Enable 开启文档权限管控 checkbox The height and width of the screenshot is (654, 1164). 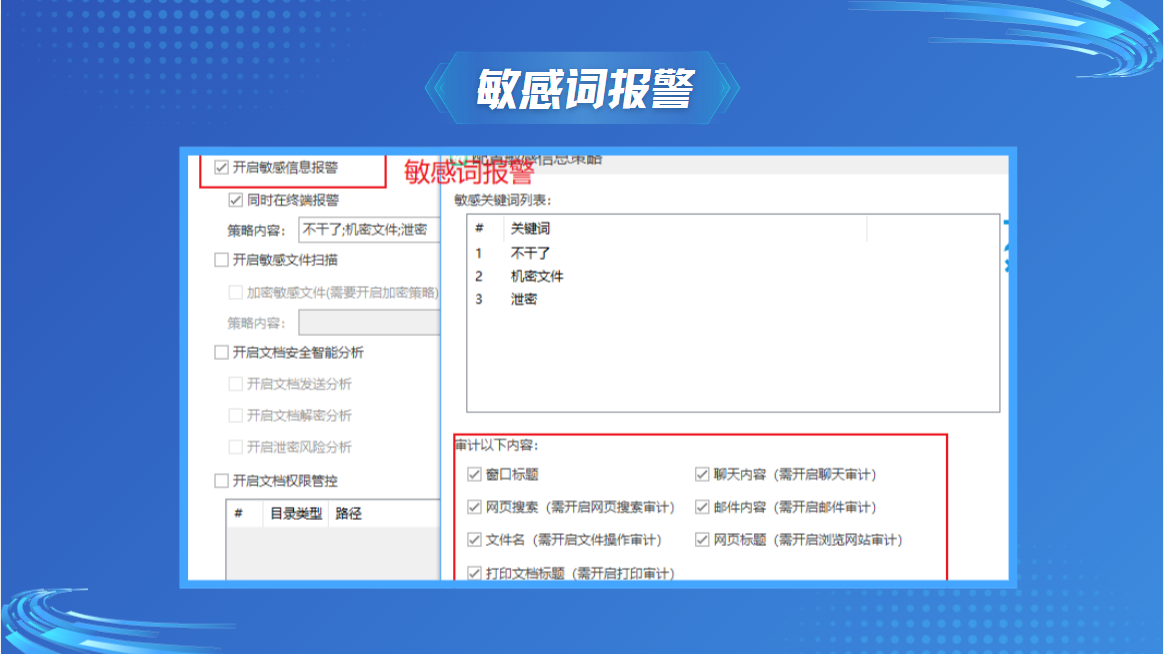coord(221,481)
